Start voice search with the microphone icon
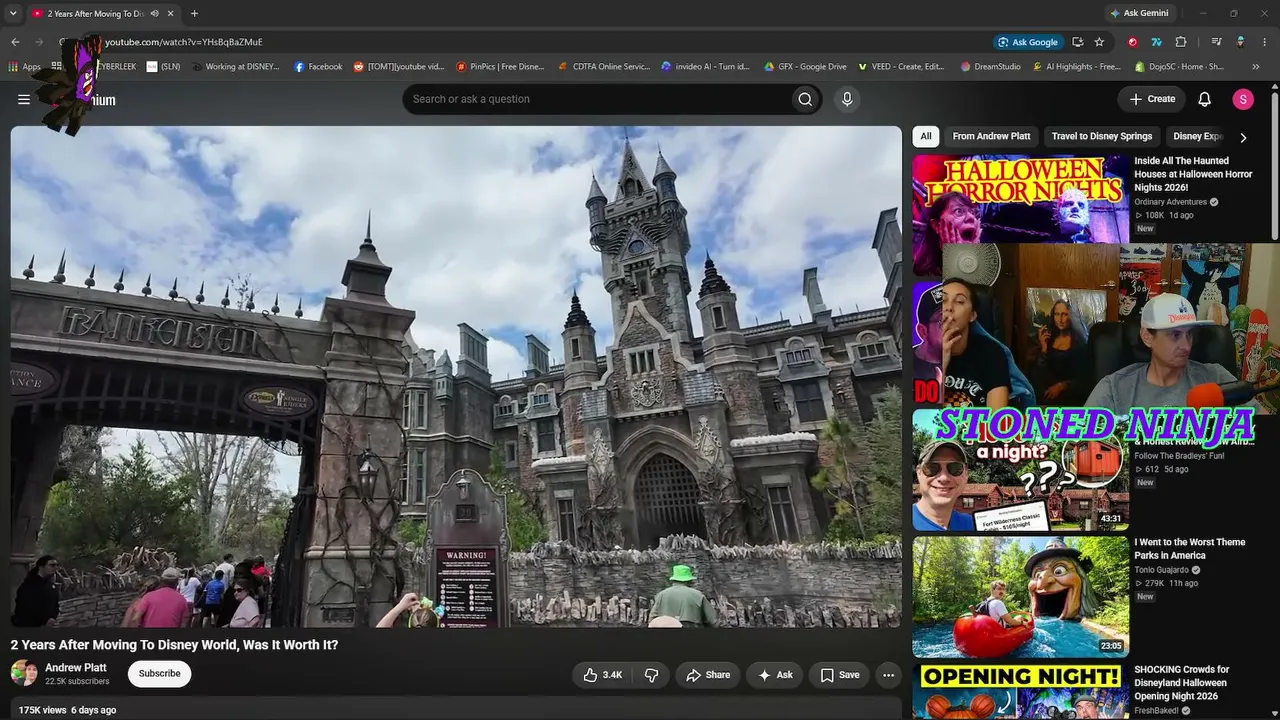This screenshot has width=1280, height=720. click(847, 99)
